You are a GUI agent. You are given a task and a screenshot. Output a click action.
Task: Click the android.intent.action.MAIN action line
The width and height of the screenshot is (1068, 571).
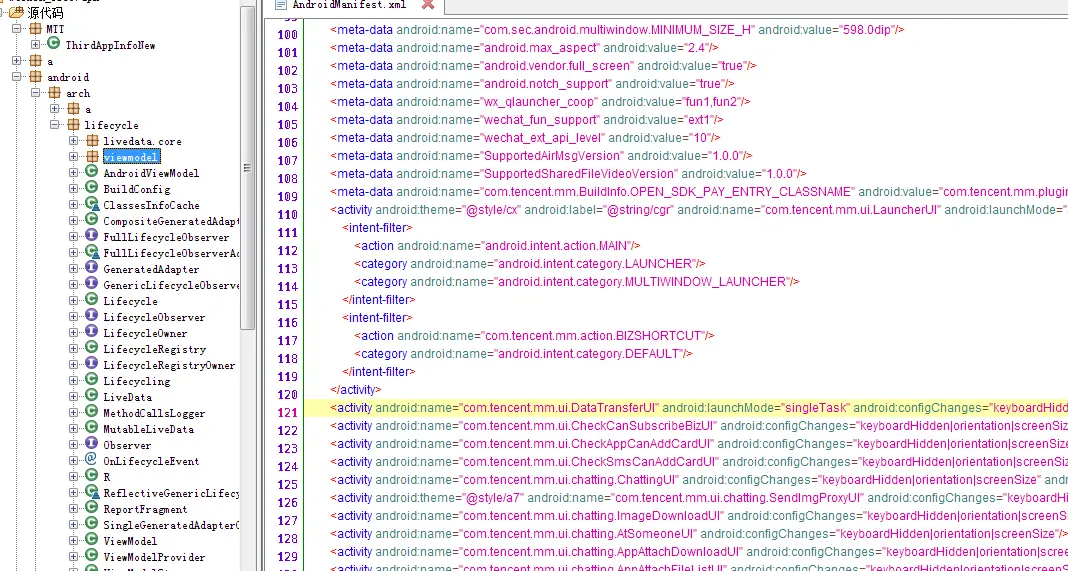497,245
